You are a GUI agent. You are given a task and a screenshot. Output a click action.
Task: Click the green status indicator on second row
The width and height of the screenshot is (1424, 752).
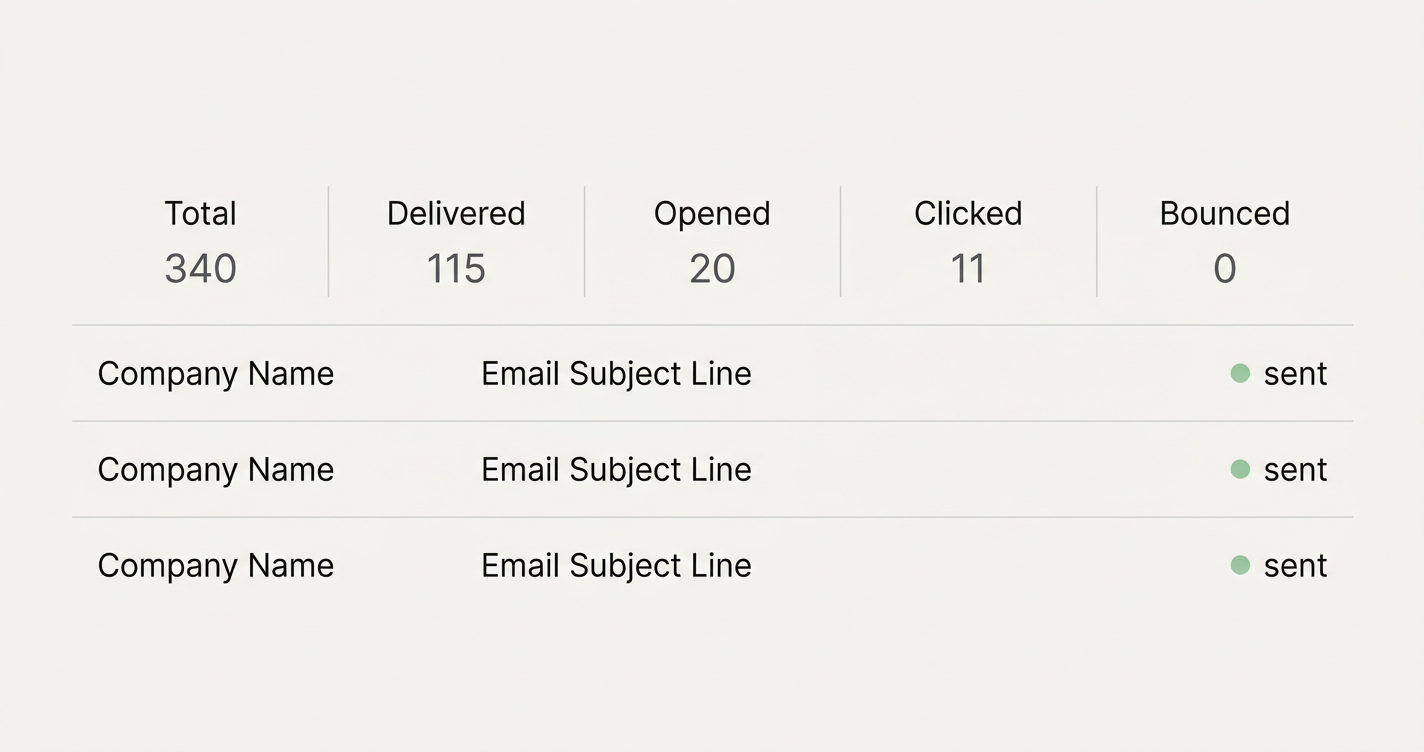pos(1240,468)
